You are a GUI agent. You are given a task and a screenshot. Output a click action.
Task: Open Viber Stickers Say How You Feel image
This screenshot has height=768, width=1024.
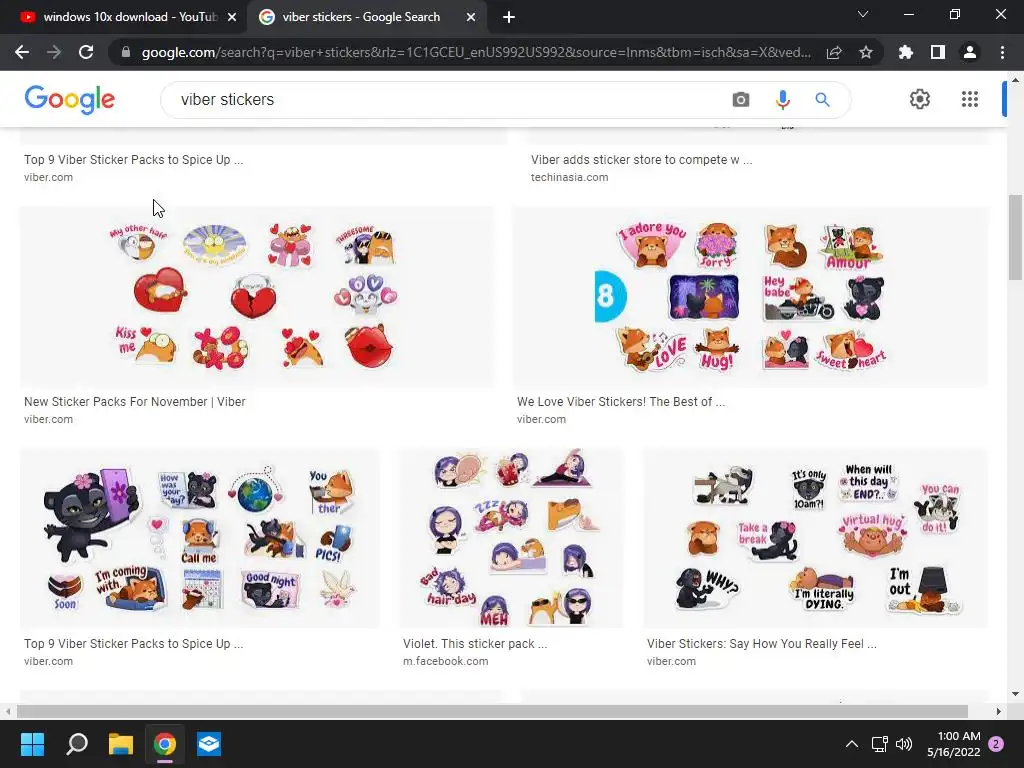tap(816, 538)
